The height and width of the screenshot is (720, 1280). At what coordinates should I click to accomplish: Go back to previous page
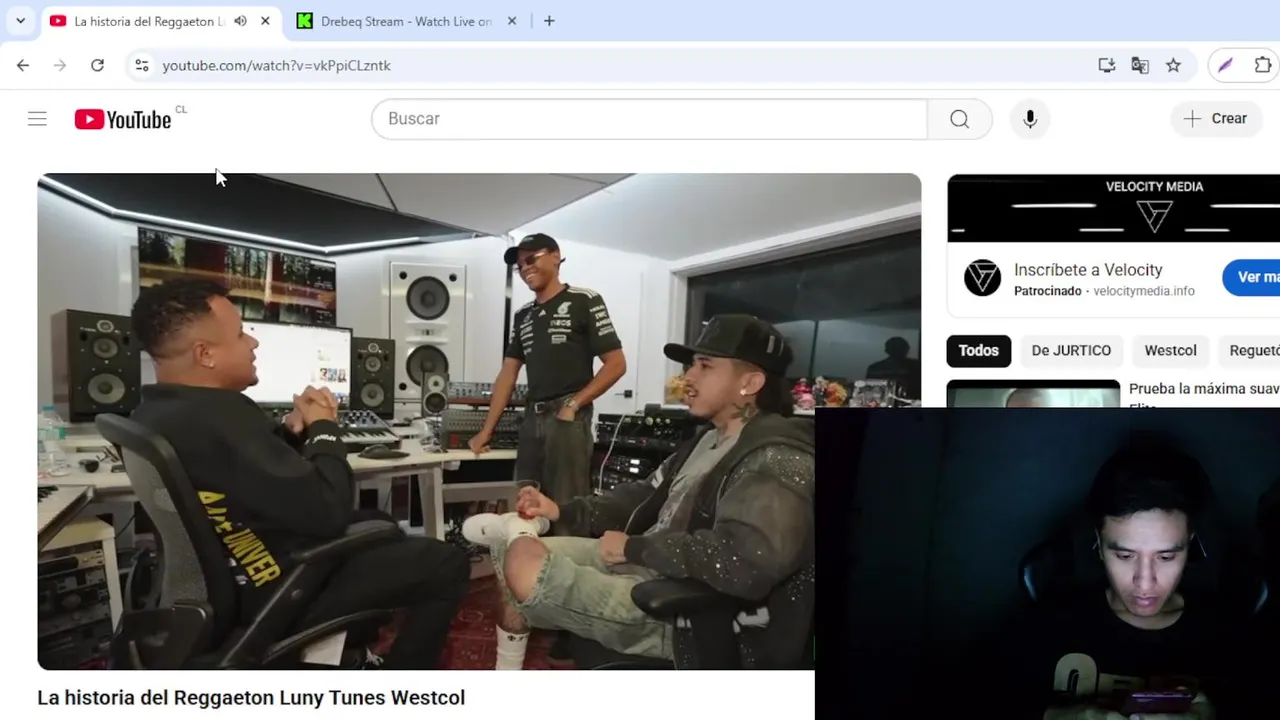pyautogui.click(x=23, y=65)
